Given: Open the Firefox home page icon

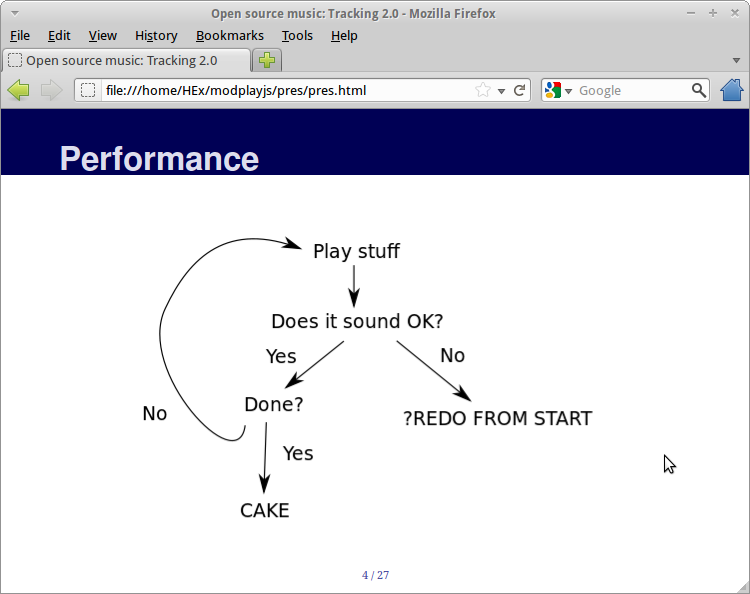Looking at the screenshot, I should [x=732, y=90].
